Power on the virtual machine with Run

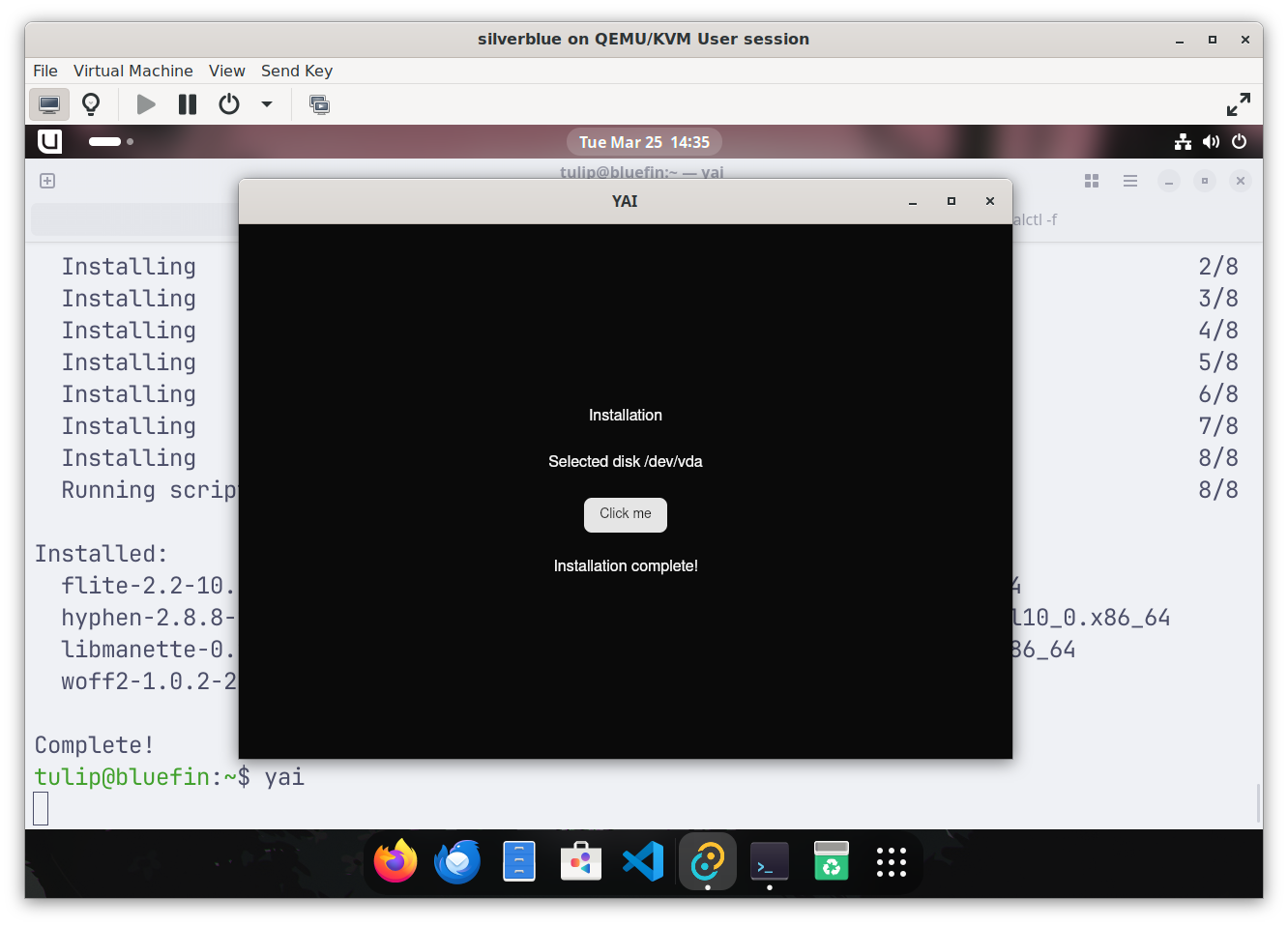(x=146, y=103)
